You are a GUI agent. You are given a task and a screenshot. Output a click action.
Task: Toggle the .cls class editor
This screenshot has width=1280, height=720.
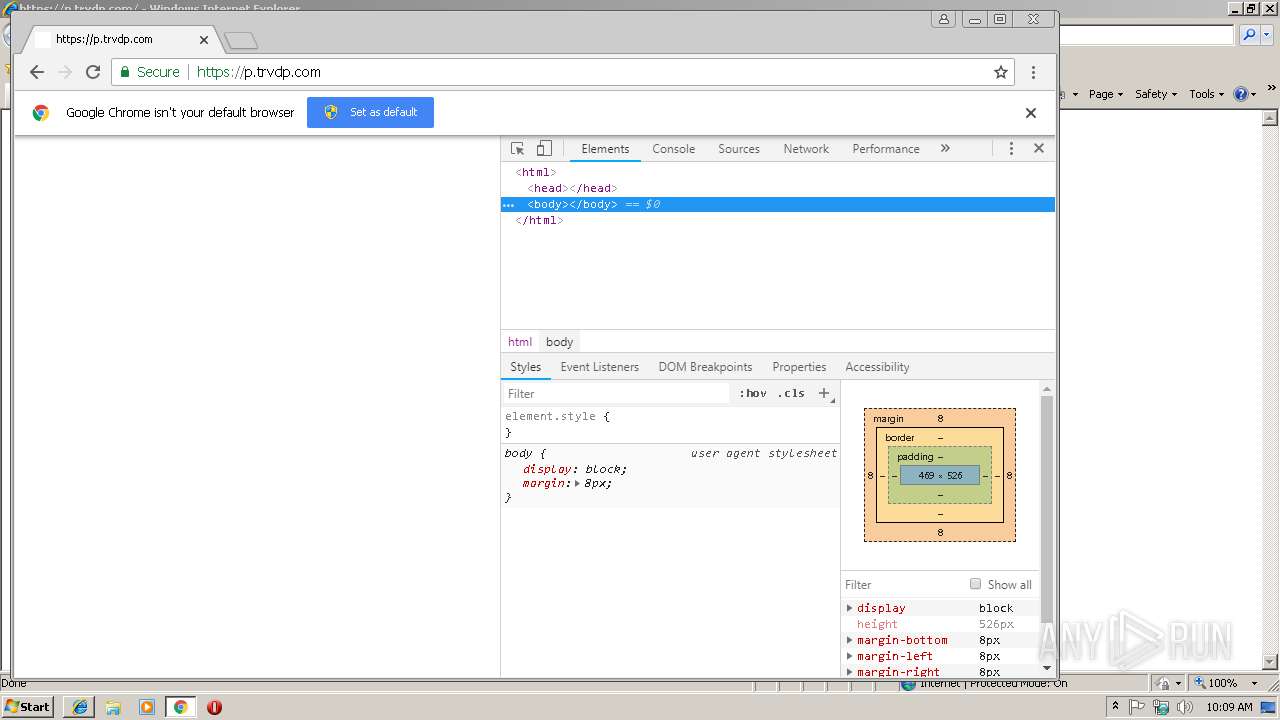[x=791, y=394]
